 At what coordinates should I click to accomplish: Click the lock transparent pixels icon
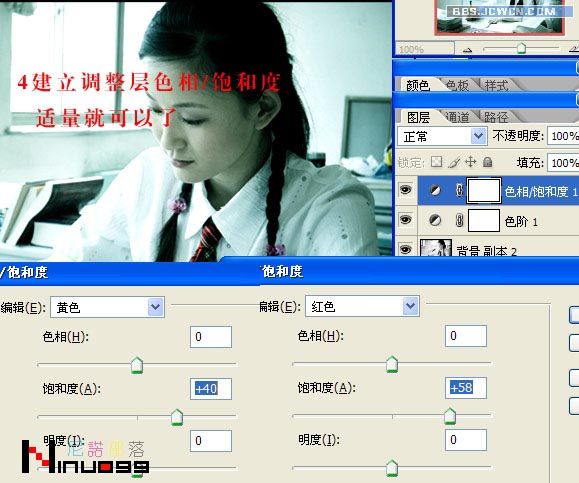tap(436, 162)
